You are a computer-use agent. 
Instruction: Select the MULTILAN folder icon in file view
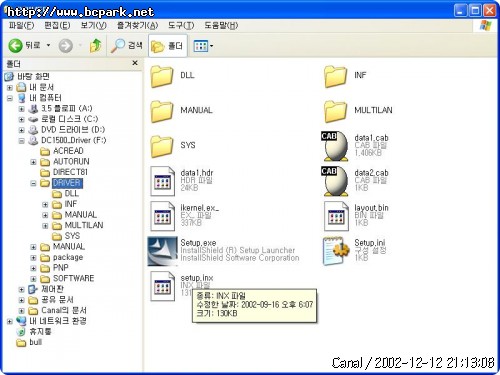coord(335,111)
